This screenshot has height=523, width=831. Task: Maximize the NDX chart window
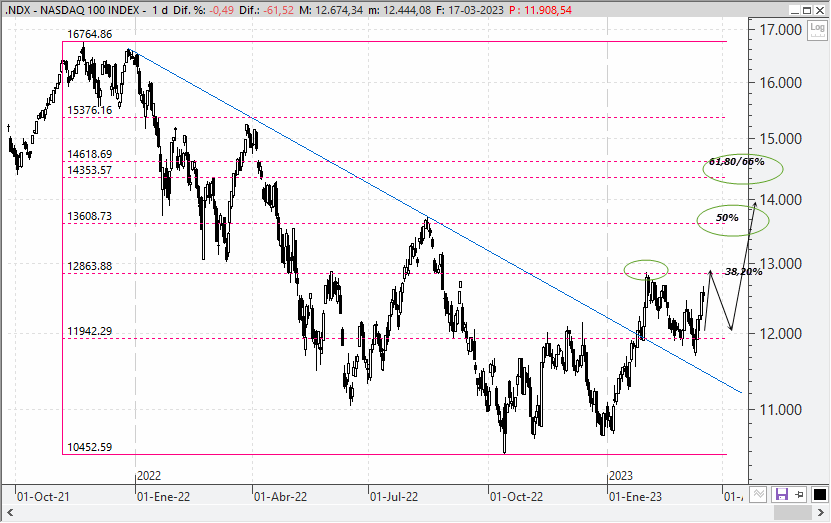tap(807, 10)
